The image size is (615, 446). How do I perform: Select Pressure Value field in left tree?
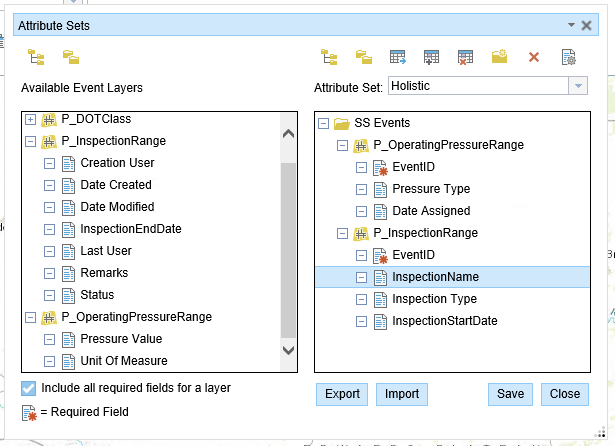pos(123,339)
